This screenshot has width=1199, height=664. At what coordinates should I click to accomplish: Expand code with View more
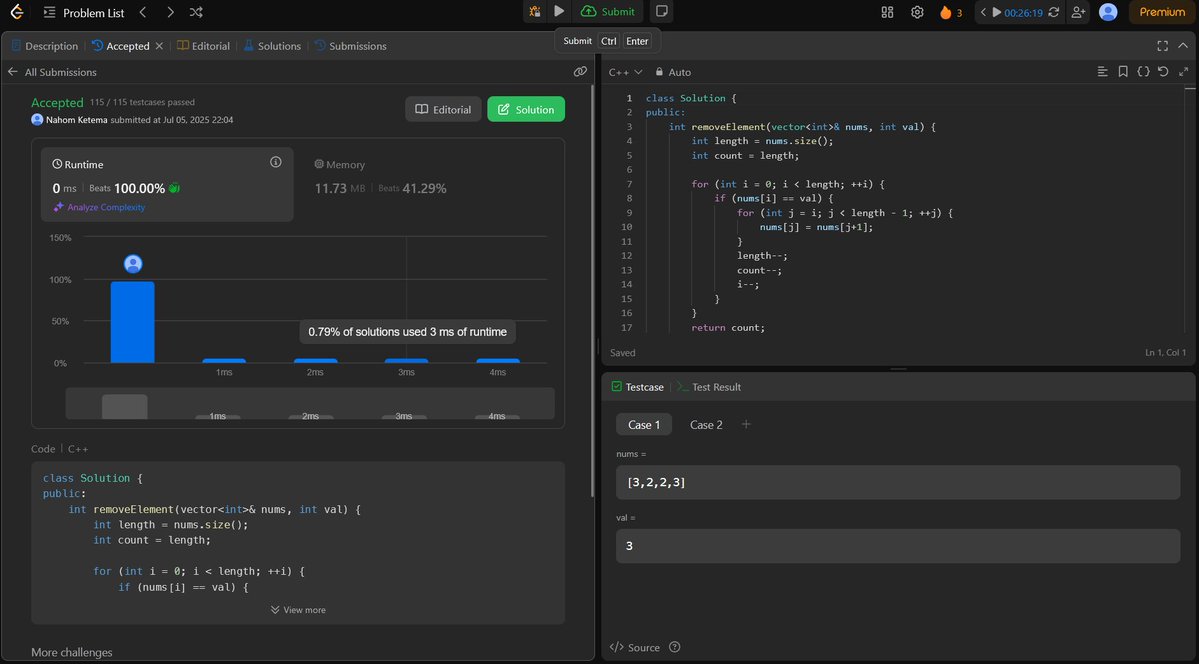pyautogui.click(x=298, y=610)
